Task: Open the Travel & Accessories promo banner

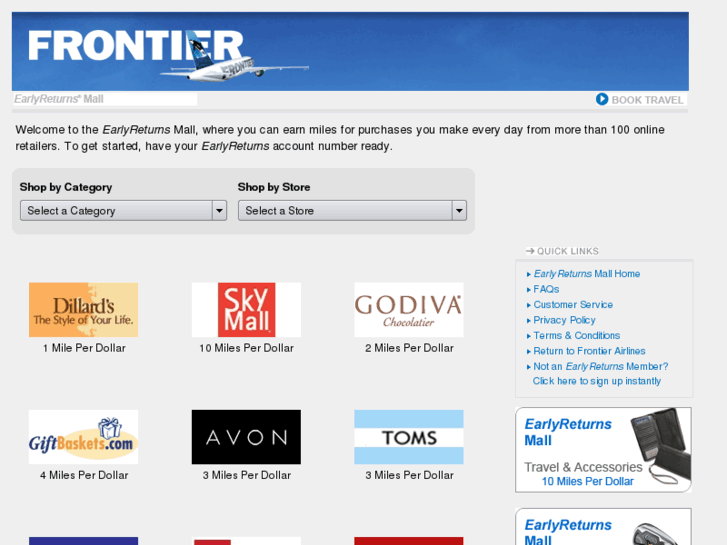Action: coord(603,449)
